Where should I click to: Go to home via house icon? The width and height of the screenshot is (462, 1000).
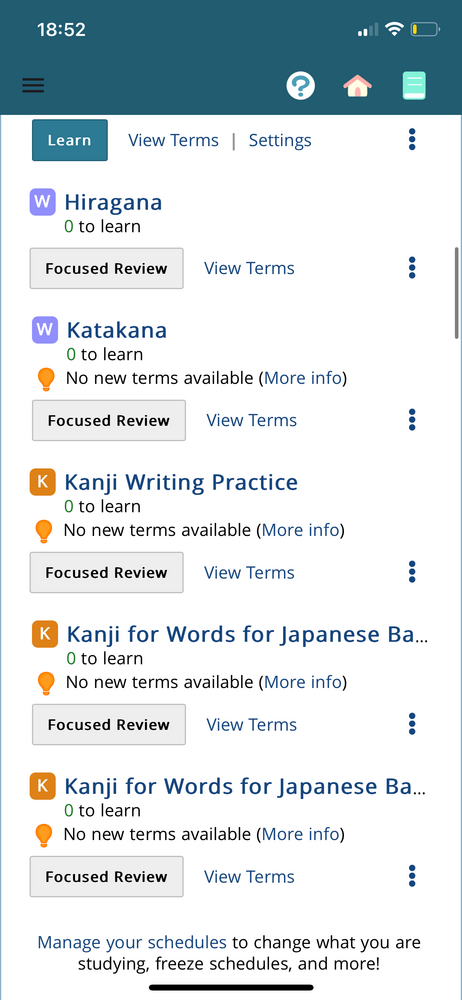(357, 85)
